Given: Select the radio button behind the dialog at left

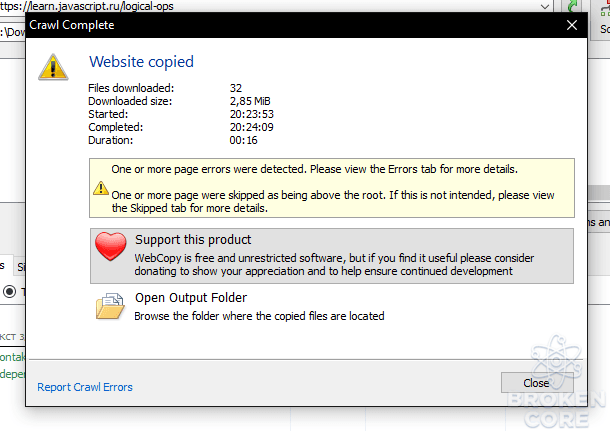Looking at the screenshot, I should point(10,291).
